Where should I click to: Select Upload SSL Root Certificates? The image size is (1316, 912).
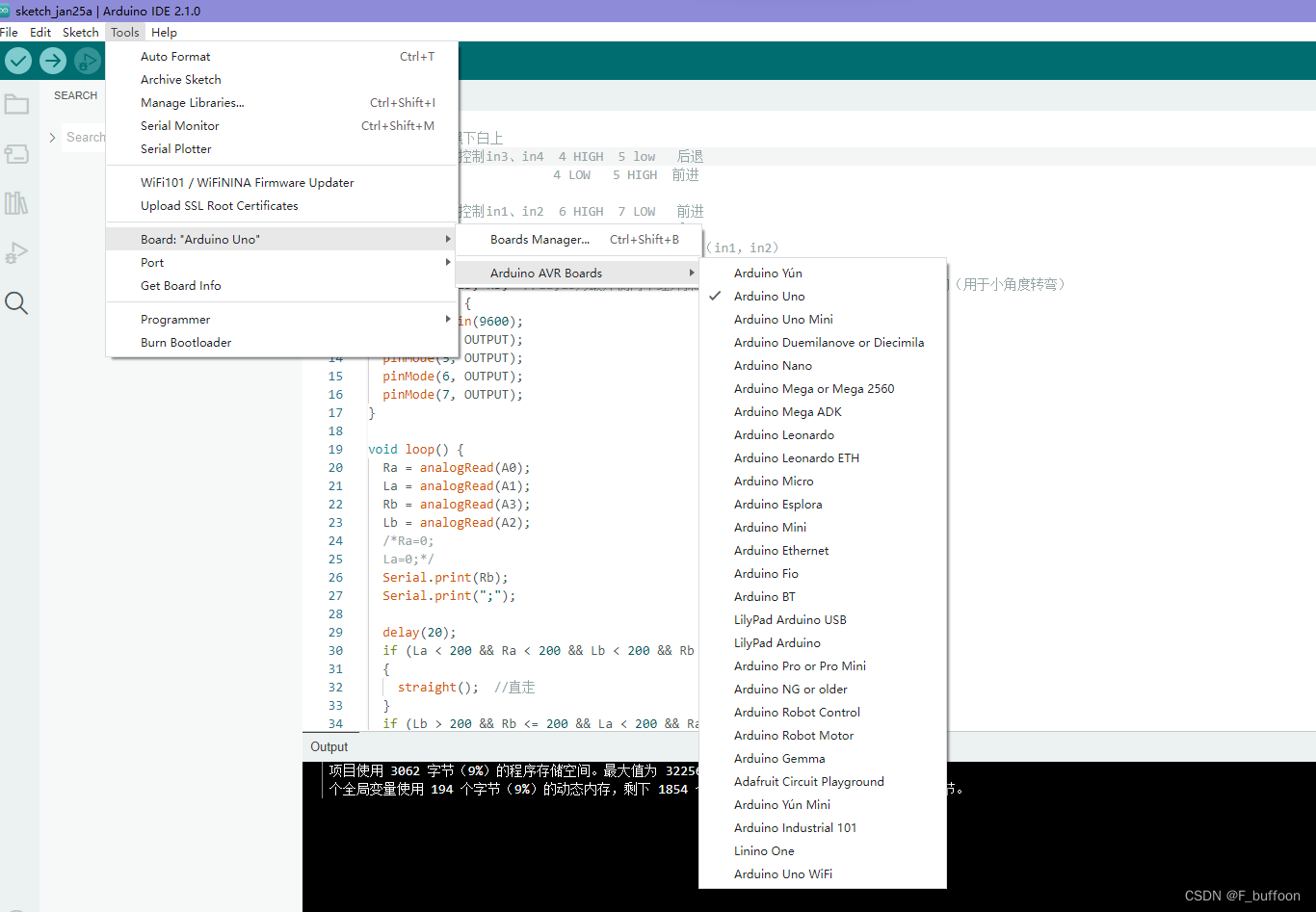281,205
